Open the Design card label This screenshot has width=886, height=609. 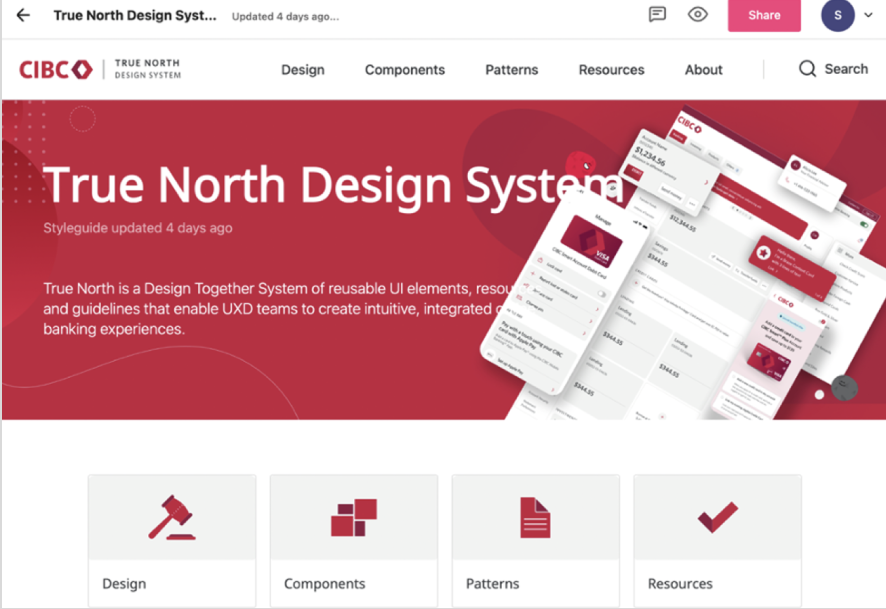tap(124, 584)
